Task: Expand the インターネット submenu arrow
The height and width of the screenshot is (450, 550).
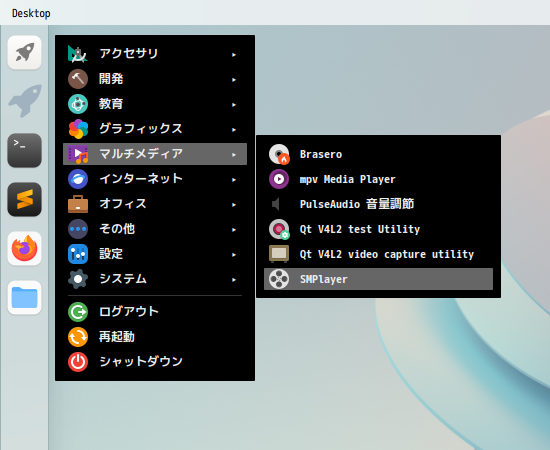Action: (x=234, y=180)
